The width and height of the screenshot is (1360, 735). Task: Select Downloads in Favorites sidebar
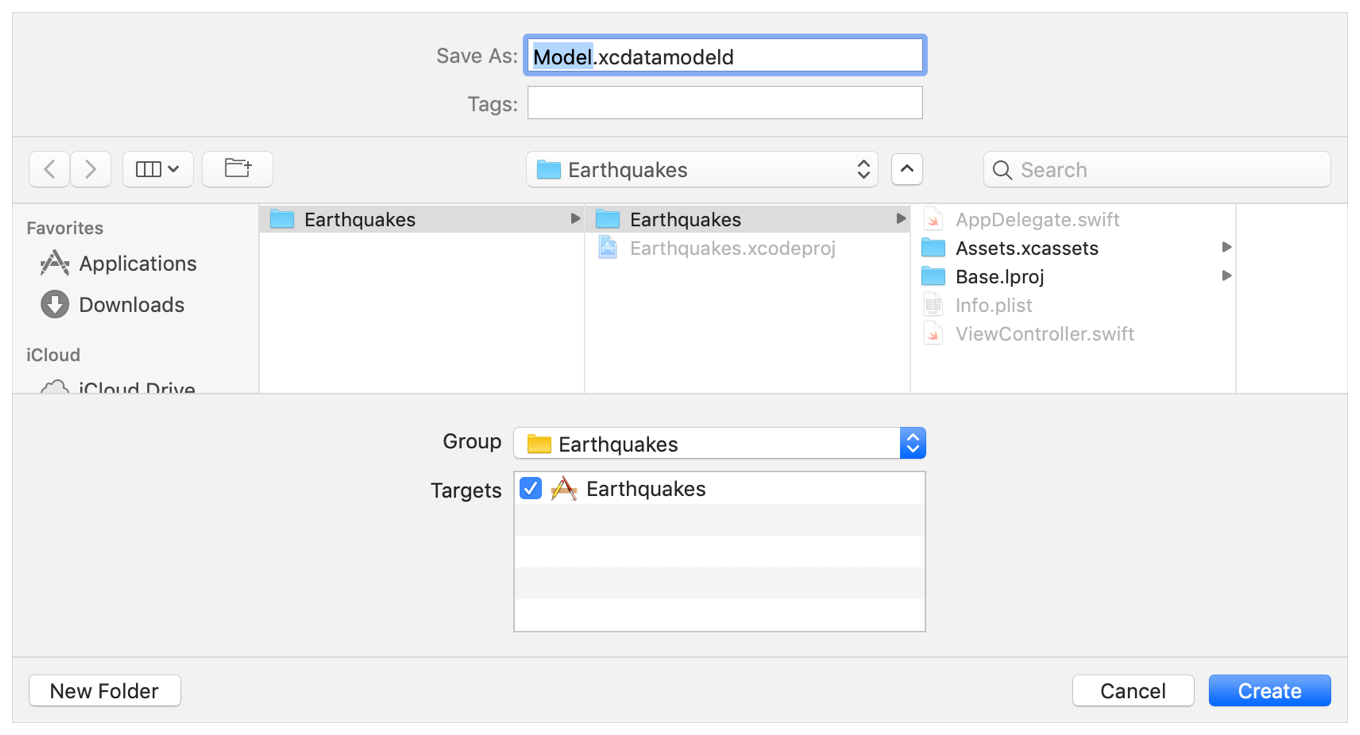[131, 305]
